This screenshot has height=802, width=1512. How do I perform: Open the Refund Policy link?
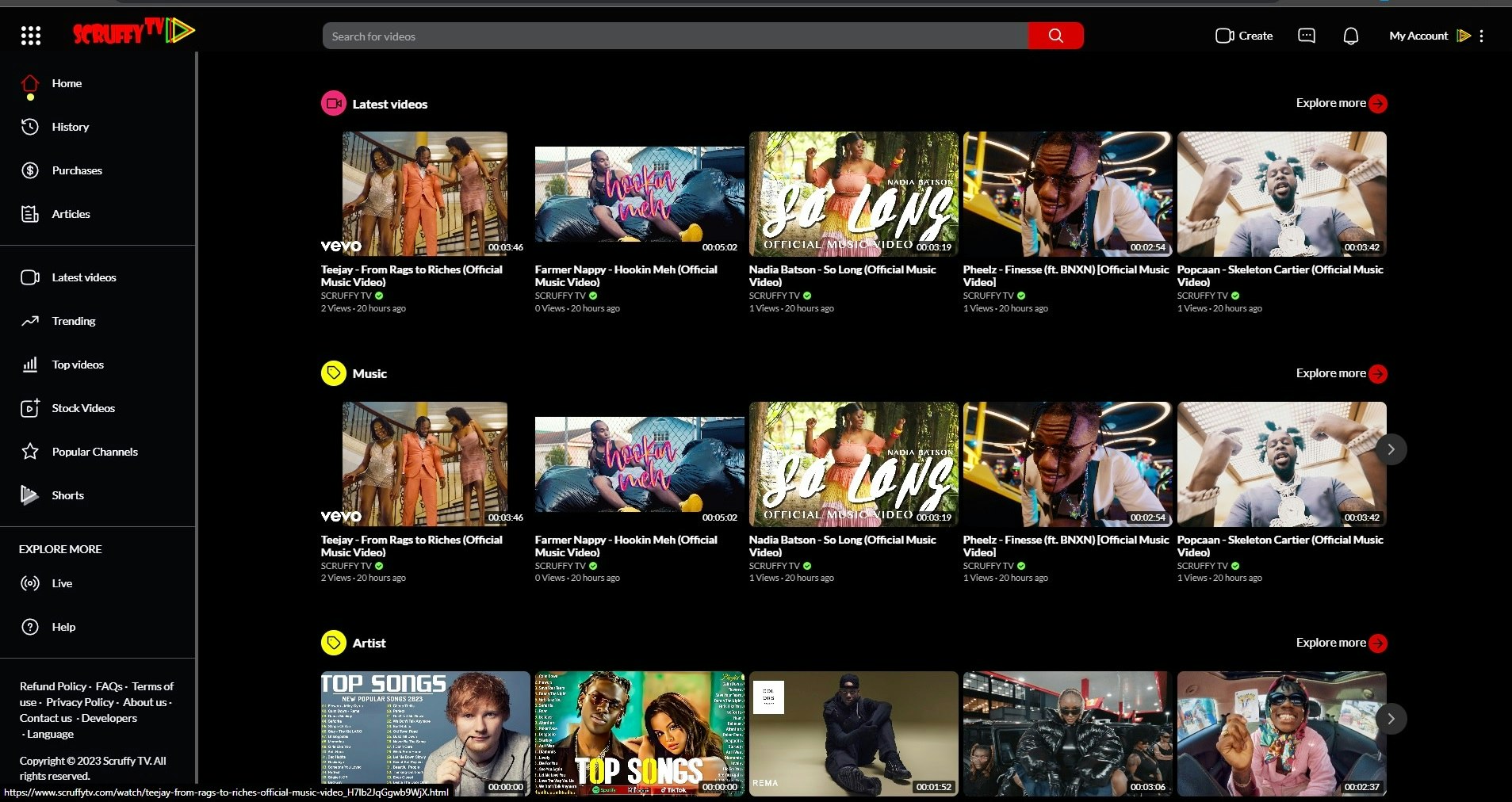(53, 686)
